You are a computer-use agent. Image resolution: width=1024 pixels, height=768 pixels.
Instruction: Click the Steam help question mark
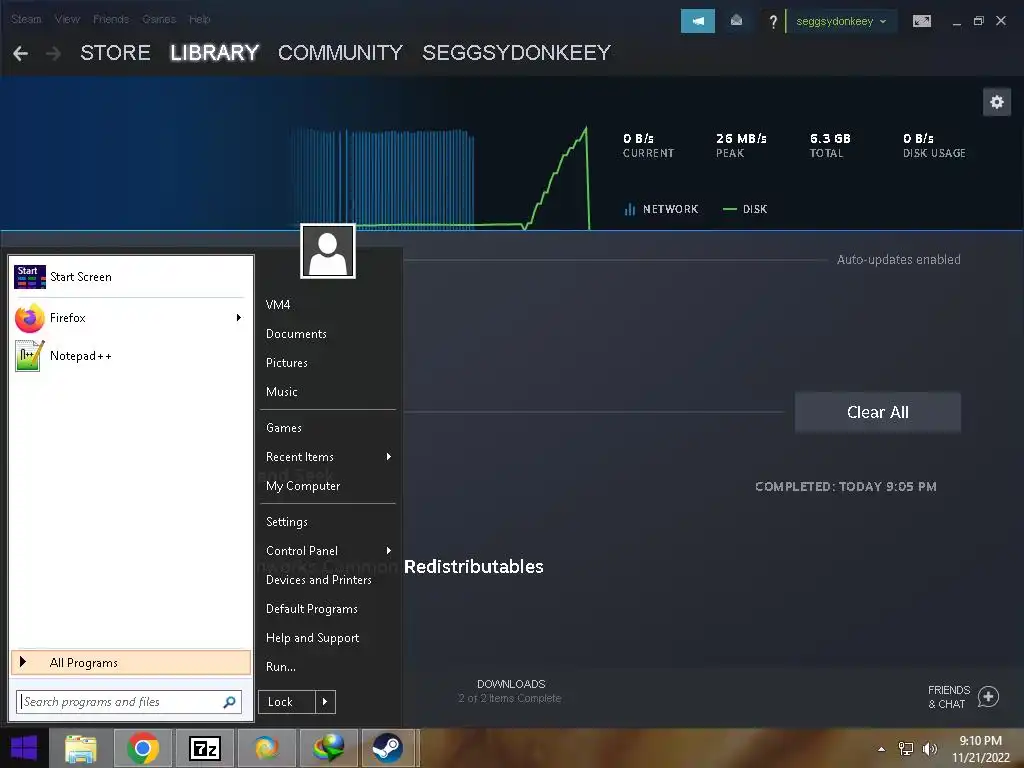(773, 22)
